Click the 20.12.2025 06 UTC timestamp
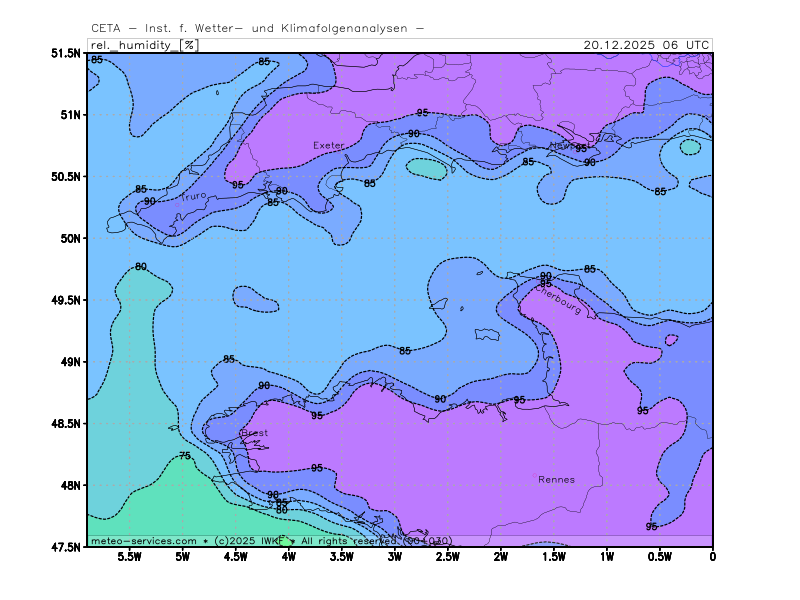The image size is (800, 600). [646, 45]
